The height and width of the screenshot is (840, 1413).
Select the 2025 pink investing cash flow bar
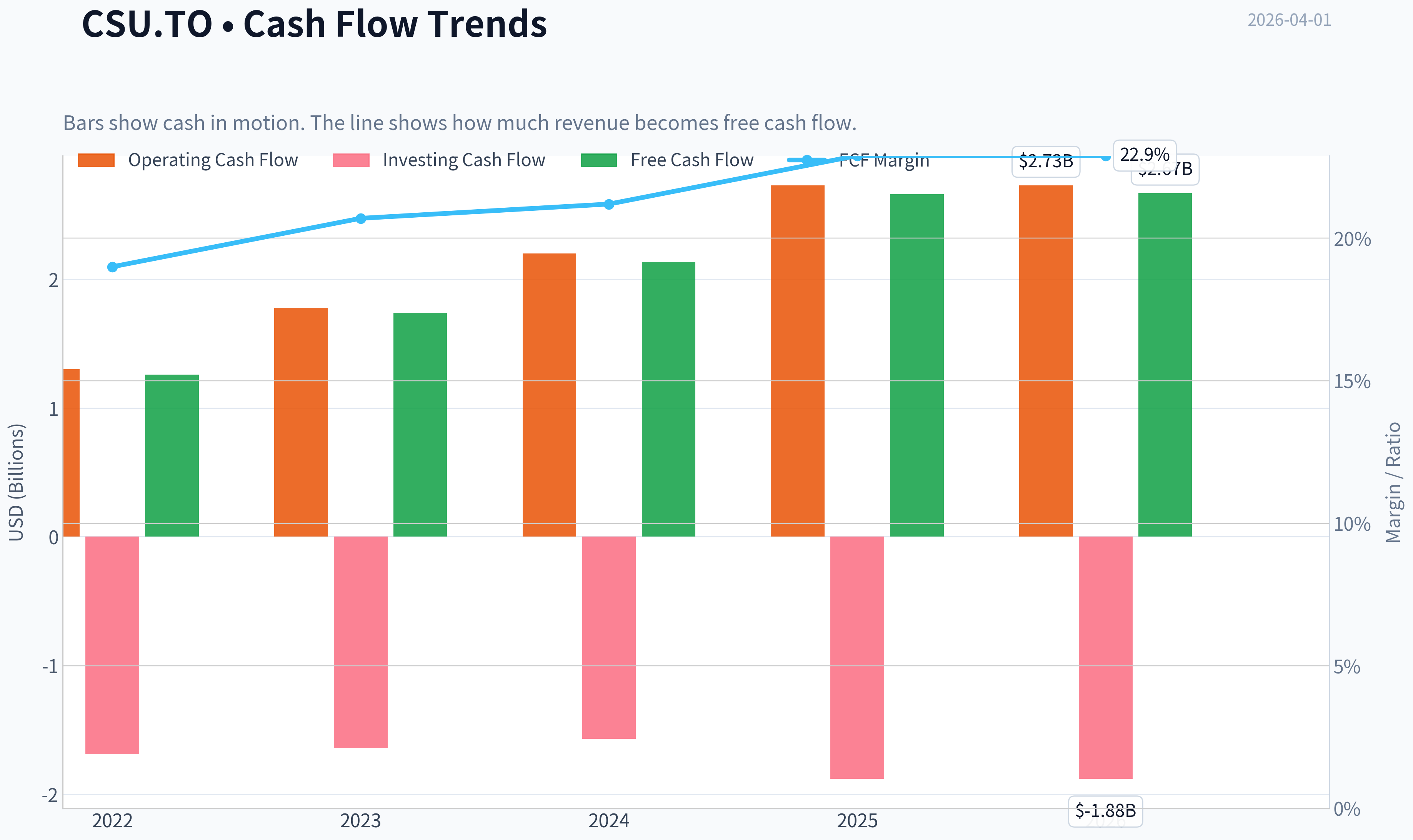point(857,658)
